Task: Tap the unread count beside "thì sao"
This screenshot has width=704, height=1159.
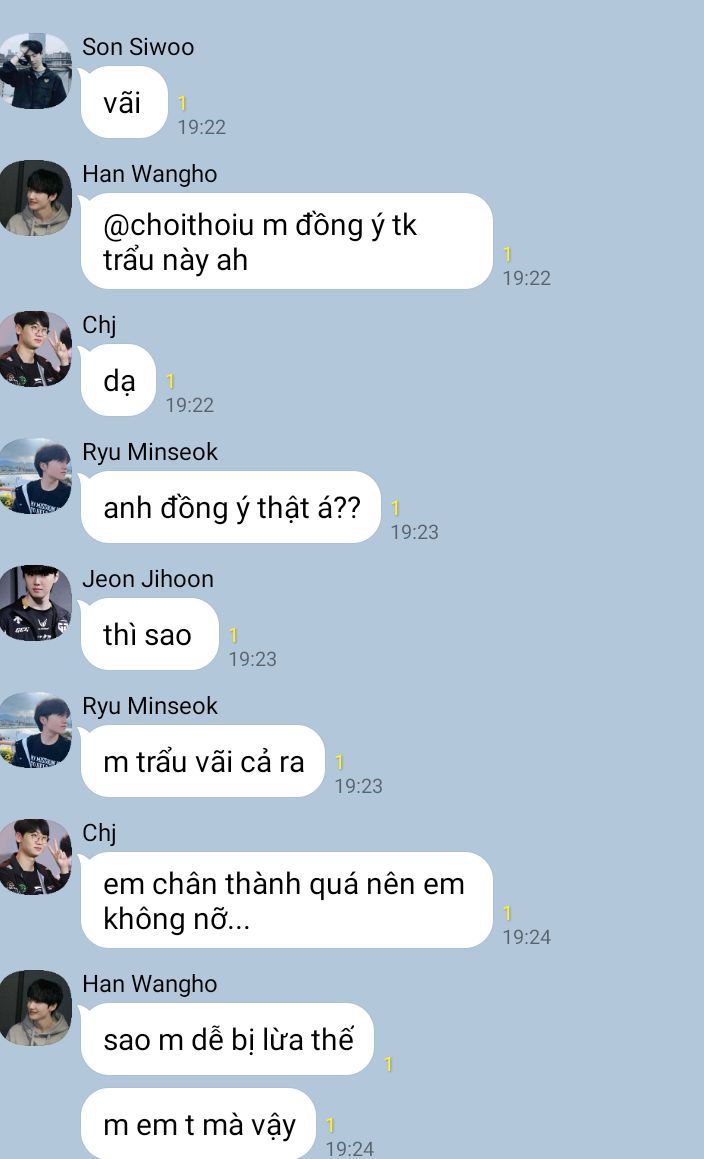Action: coord(234,635)
